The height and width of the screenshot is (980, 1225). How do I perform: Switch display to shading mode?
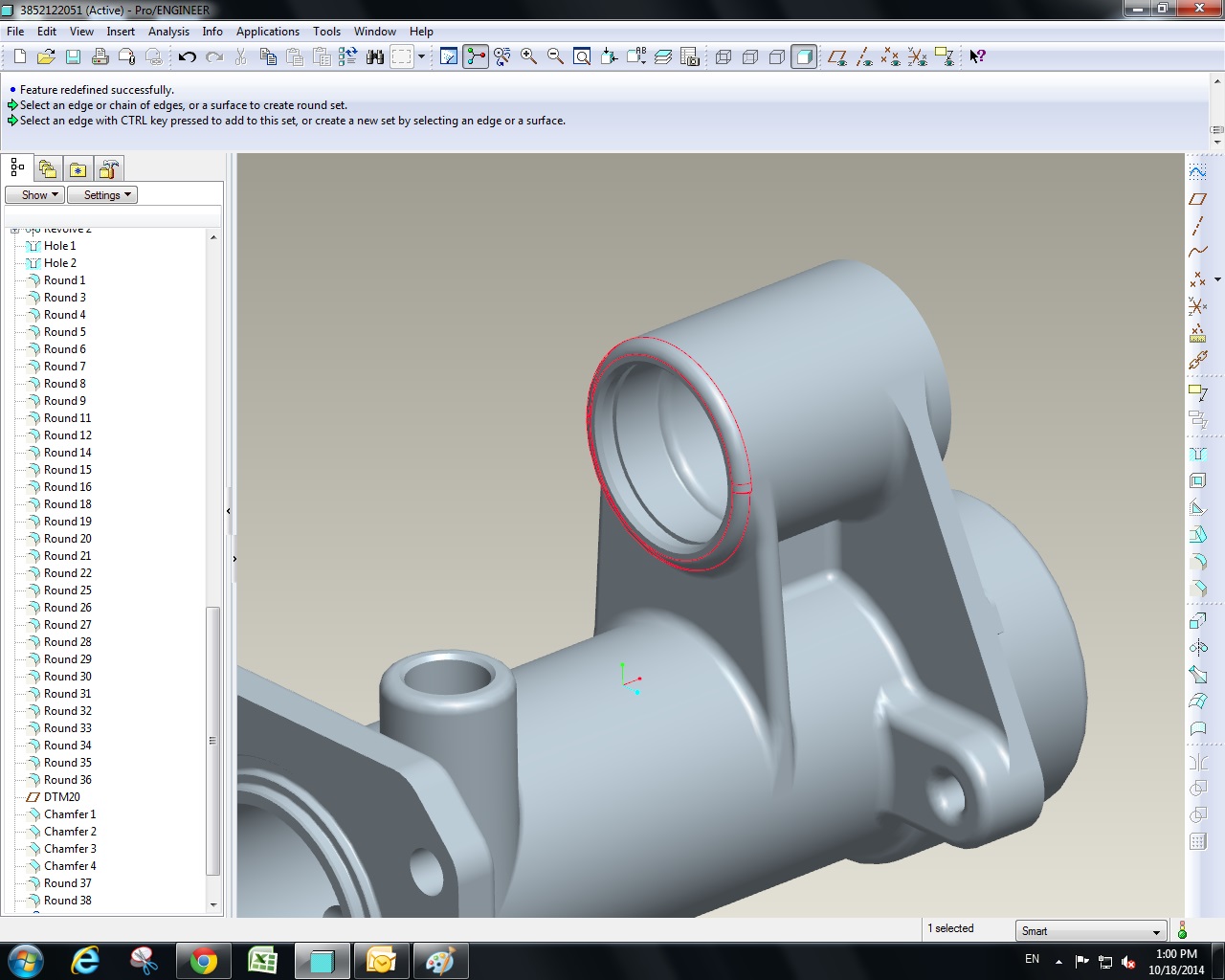coord(804,56)
